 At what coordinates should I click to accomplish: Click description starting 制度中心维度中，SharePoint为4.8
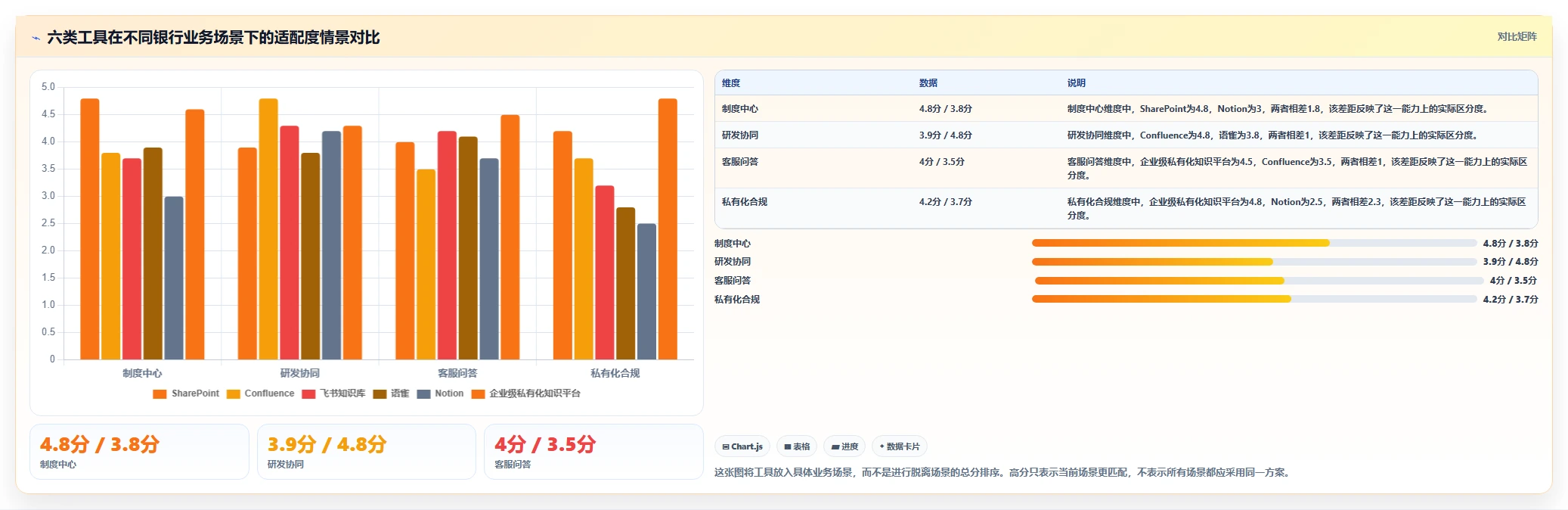pos(1278,109)
